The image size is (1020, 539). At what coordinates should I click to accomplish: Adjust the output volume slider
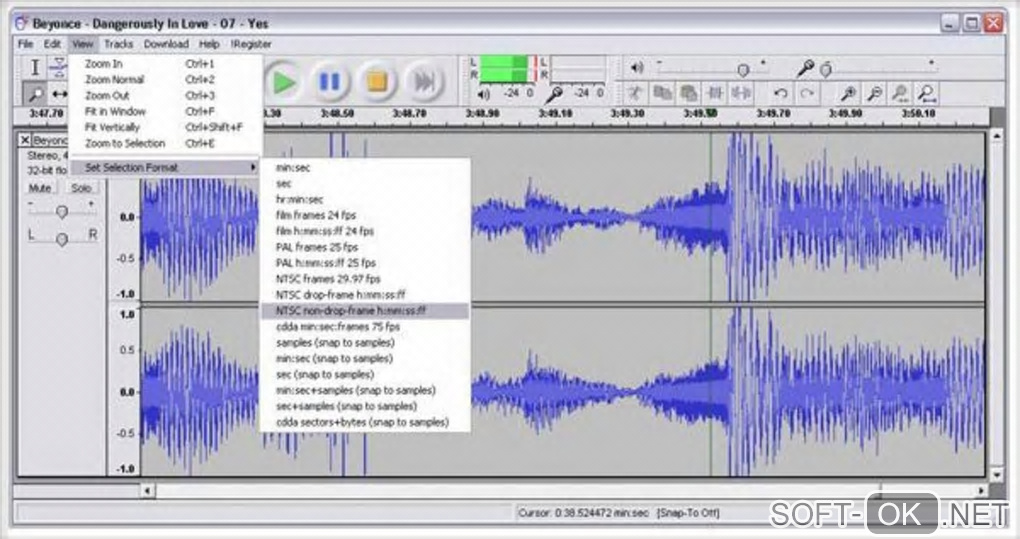[x=712, y=68]
